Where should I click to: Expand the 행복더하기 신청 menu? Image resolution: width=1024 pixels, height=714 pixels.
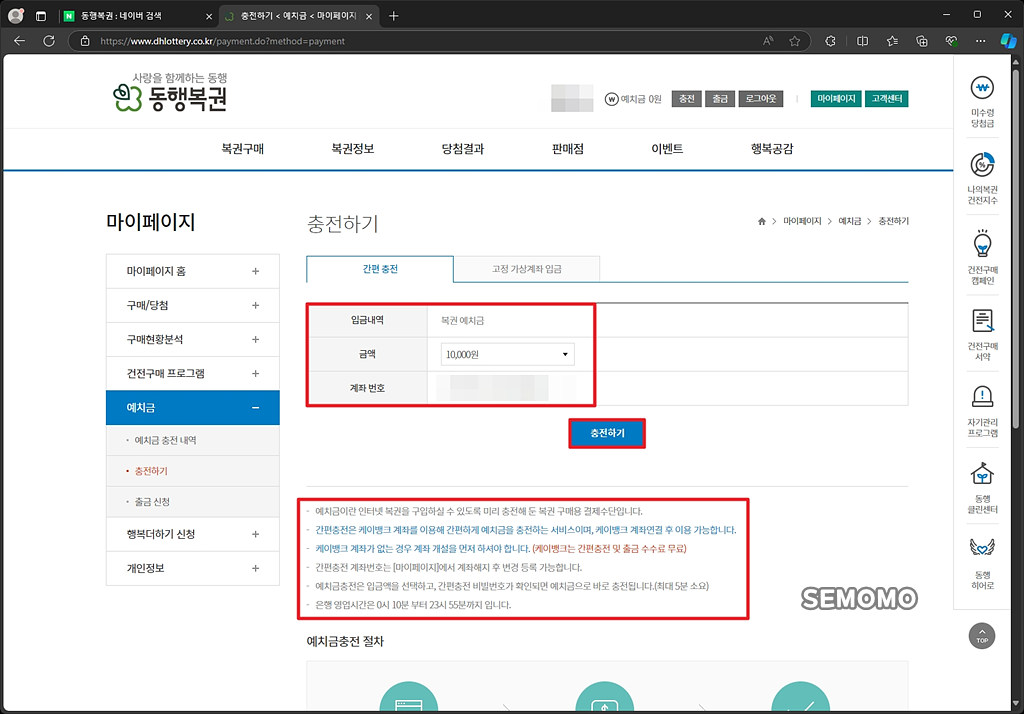(192, 534)
